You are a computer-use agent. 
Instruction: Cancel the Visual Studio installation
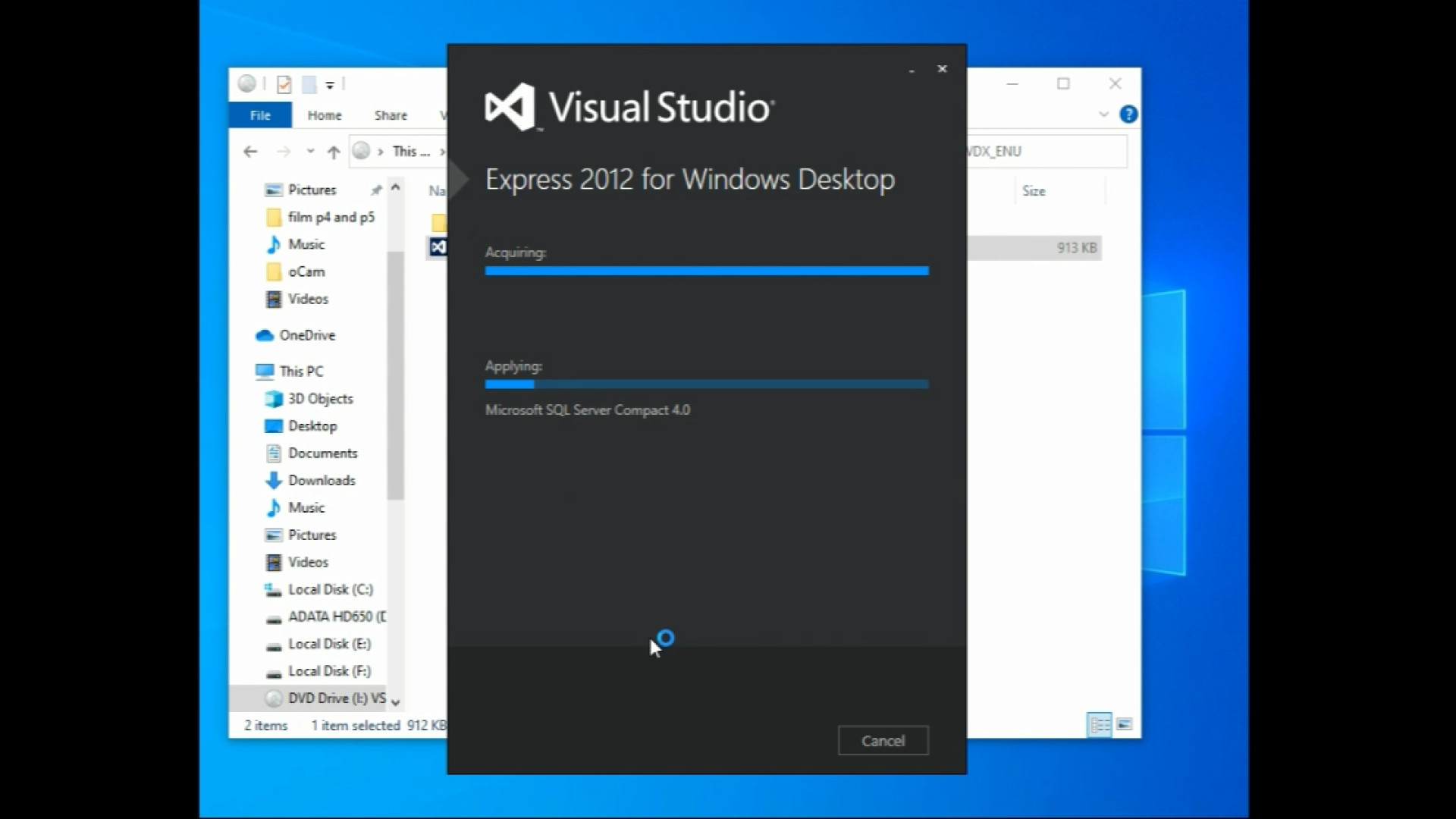click(883, 740)
